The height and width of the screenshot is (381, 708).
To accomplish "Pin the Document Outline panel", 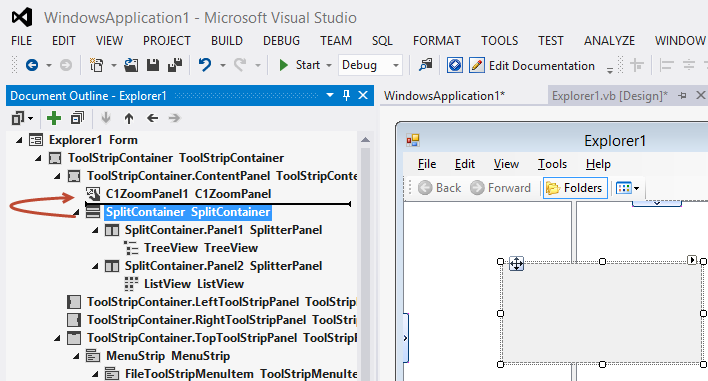I will click(x=346, y=95).
